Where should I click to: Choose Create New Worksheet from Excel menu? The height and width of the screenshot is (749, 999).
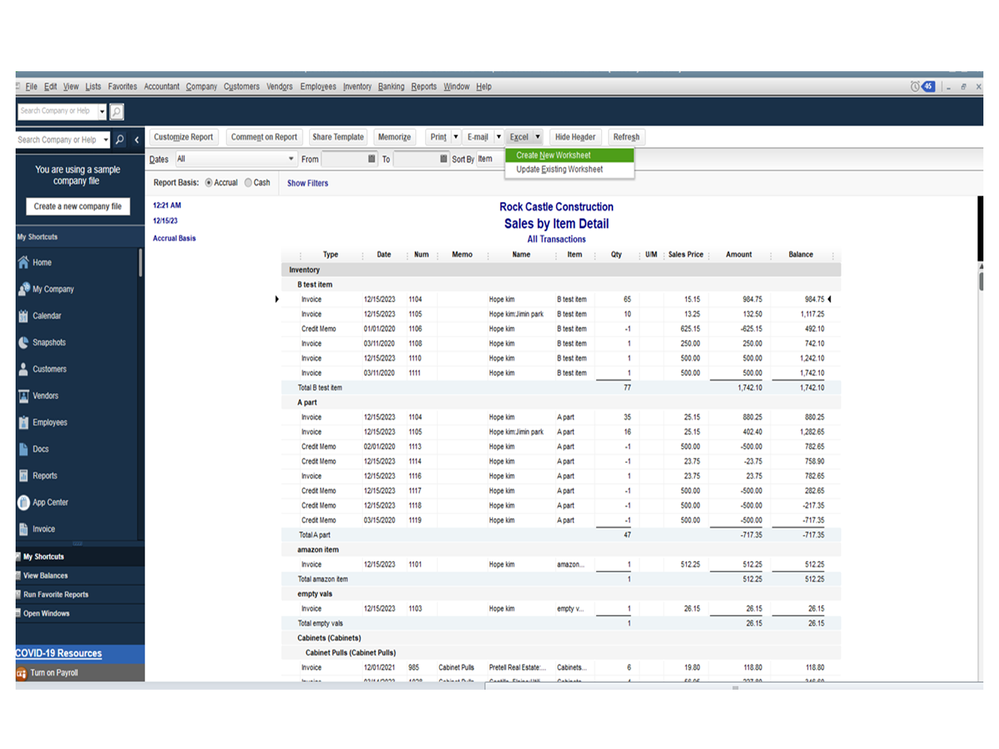pyautogui.click(x=553, y=155)
